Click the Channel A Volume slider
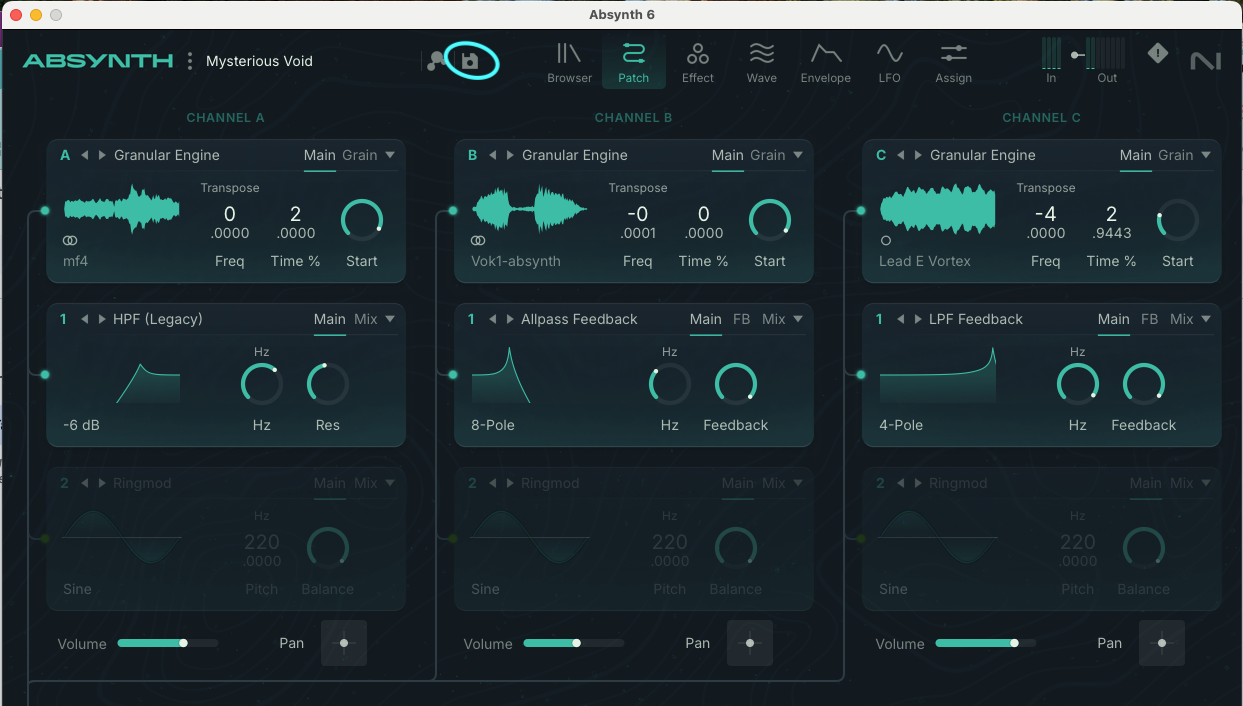Viewport: 1243px width, 706px height. (168, 643)
